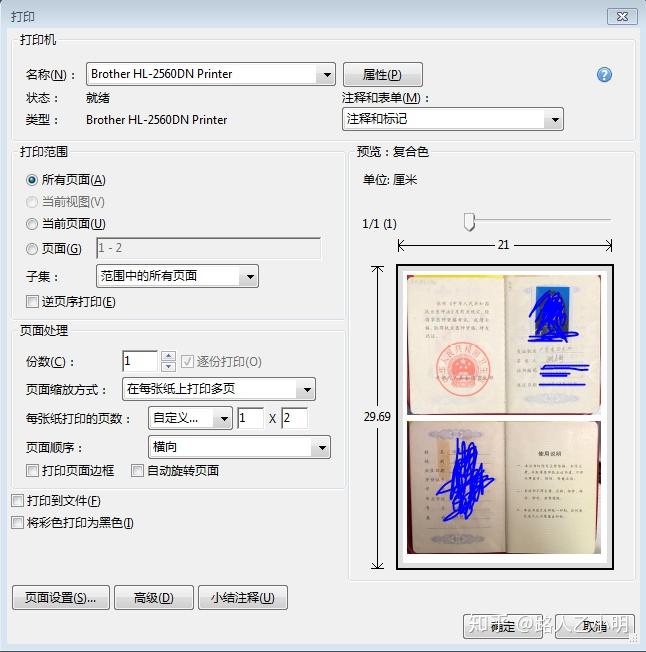Open the 自定义 pages-per-sheet dropdown
This screenshot has width=646, height=652.
[x=190, y=418]
